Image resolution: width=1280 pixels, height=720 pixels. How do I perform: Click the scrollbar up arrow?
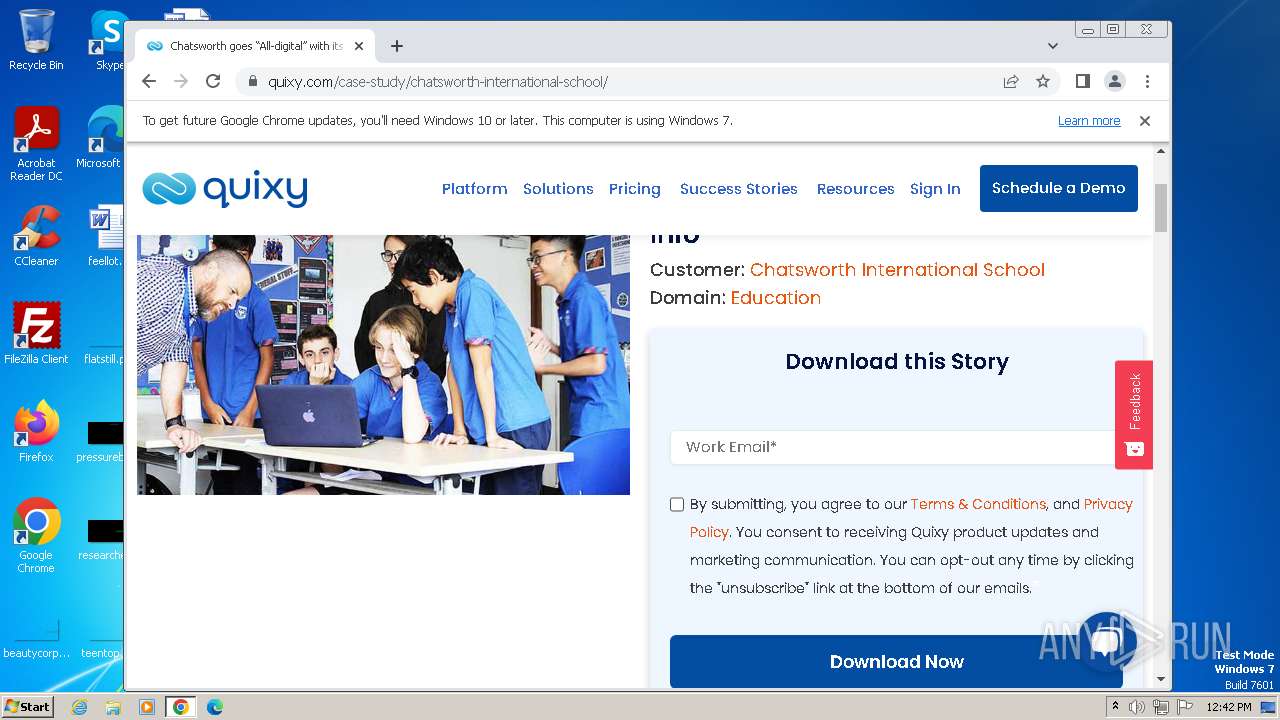(x=1161, y=151)
